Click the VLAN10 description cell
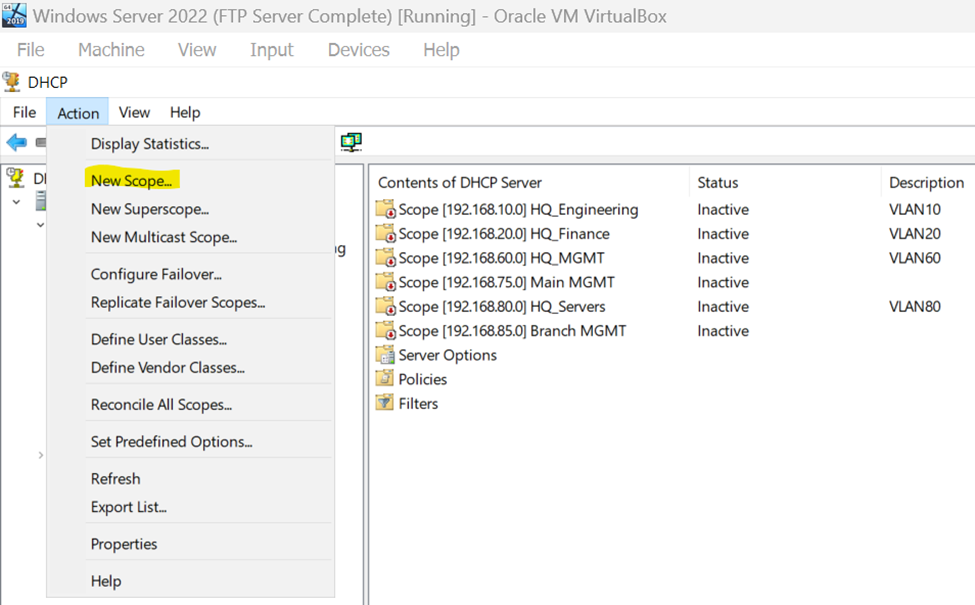The image size is (975, 605). click(915, 210)
